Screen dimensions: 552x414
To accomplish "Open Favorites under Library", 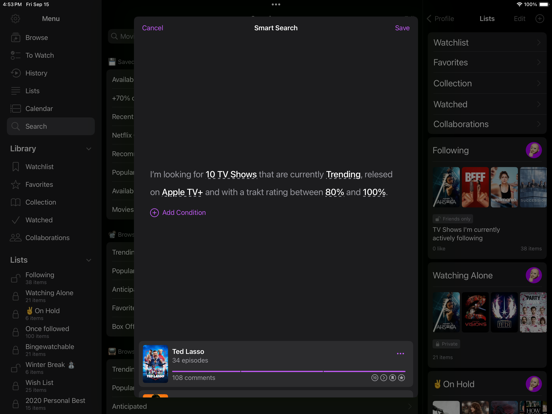I will (x=51, y=184).
